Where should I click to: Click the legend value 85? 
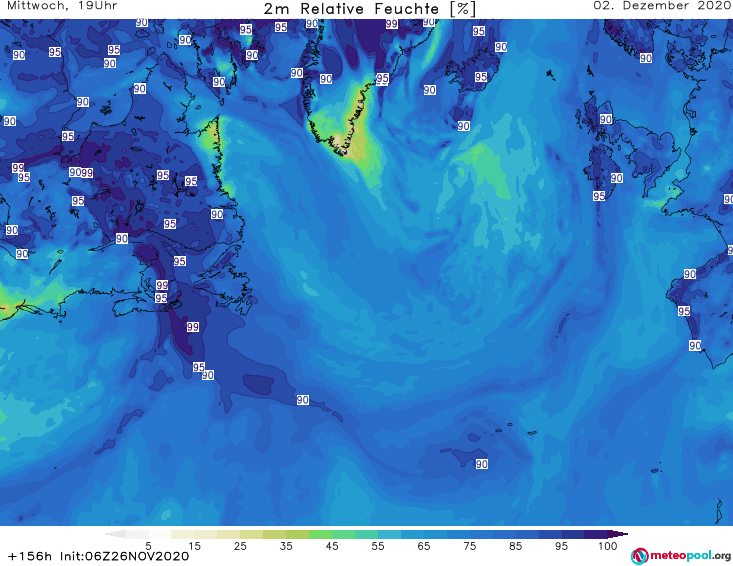pyautogui.click(x=515, y=546)
